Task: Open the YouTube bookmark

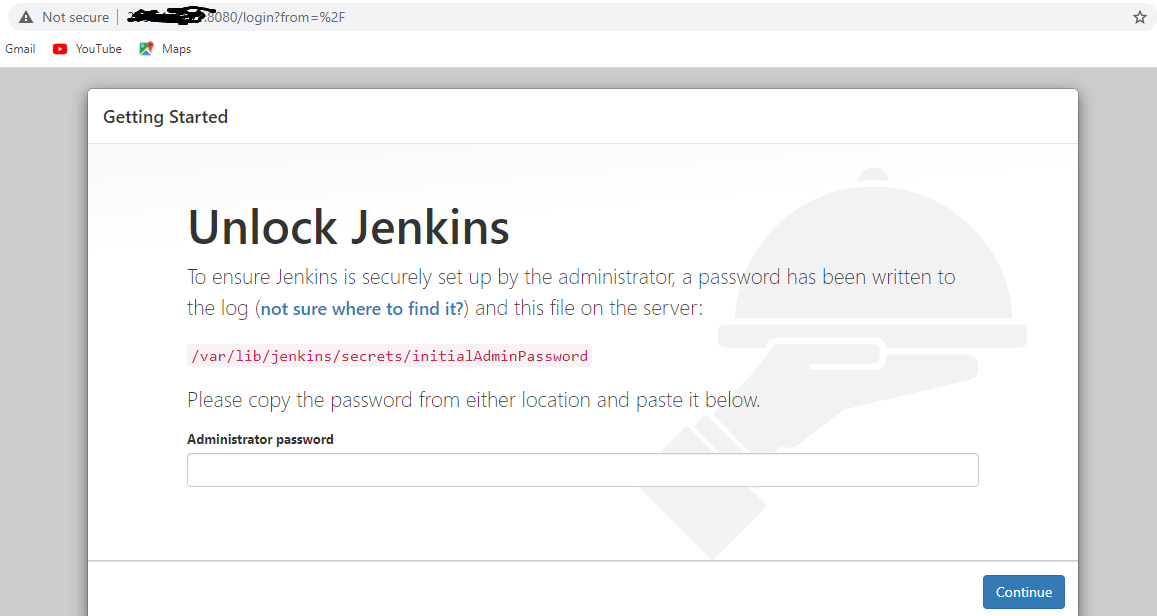Action: [87, 49]
